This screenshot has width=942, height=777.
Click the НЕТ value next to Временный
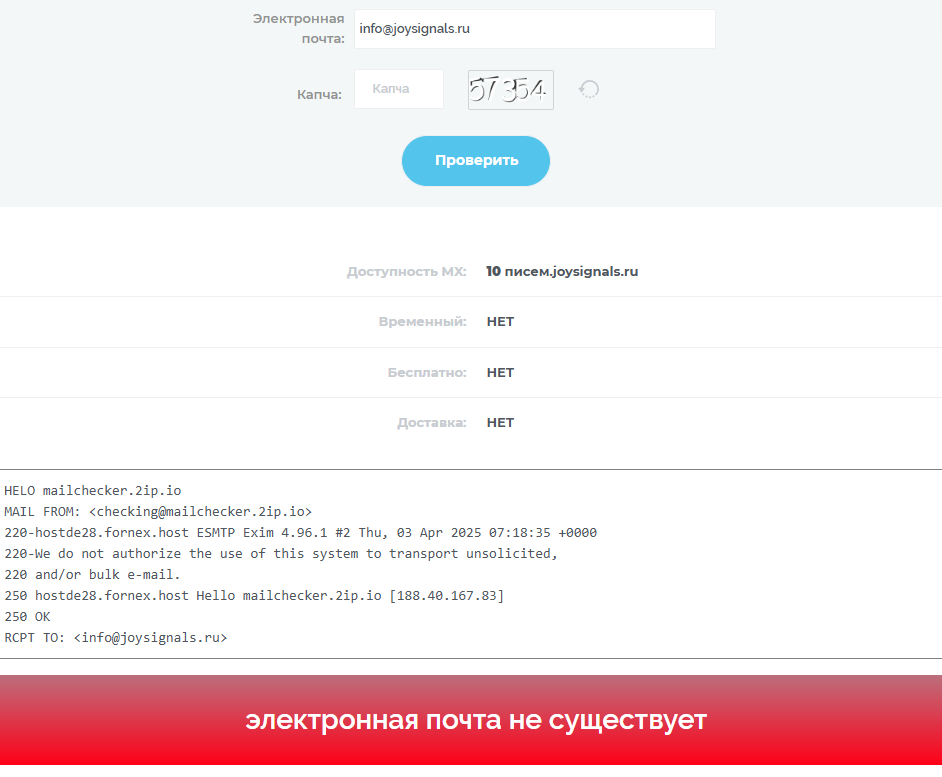coord(500,321)
